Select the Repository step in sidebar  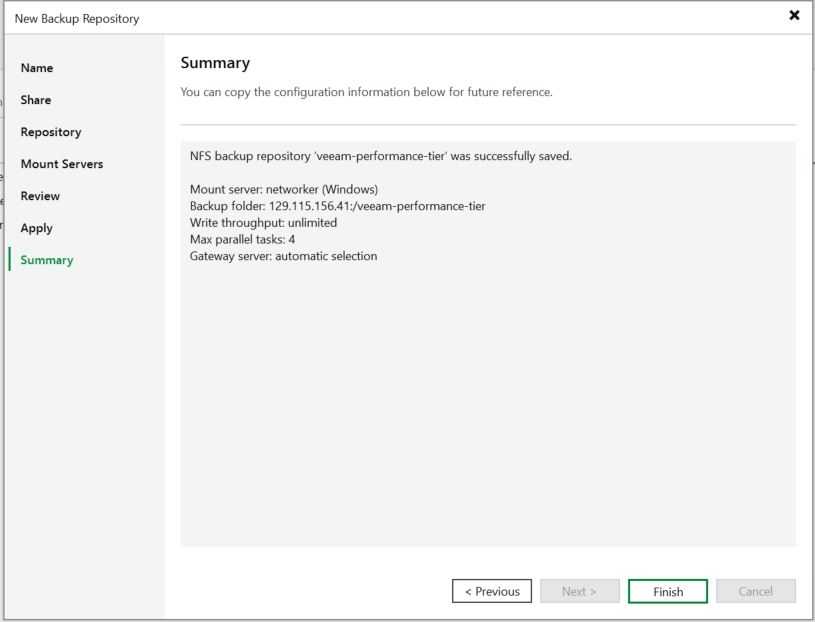coord(51,132)
